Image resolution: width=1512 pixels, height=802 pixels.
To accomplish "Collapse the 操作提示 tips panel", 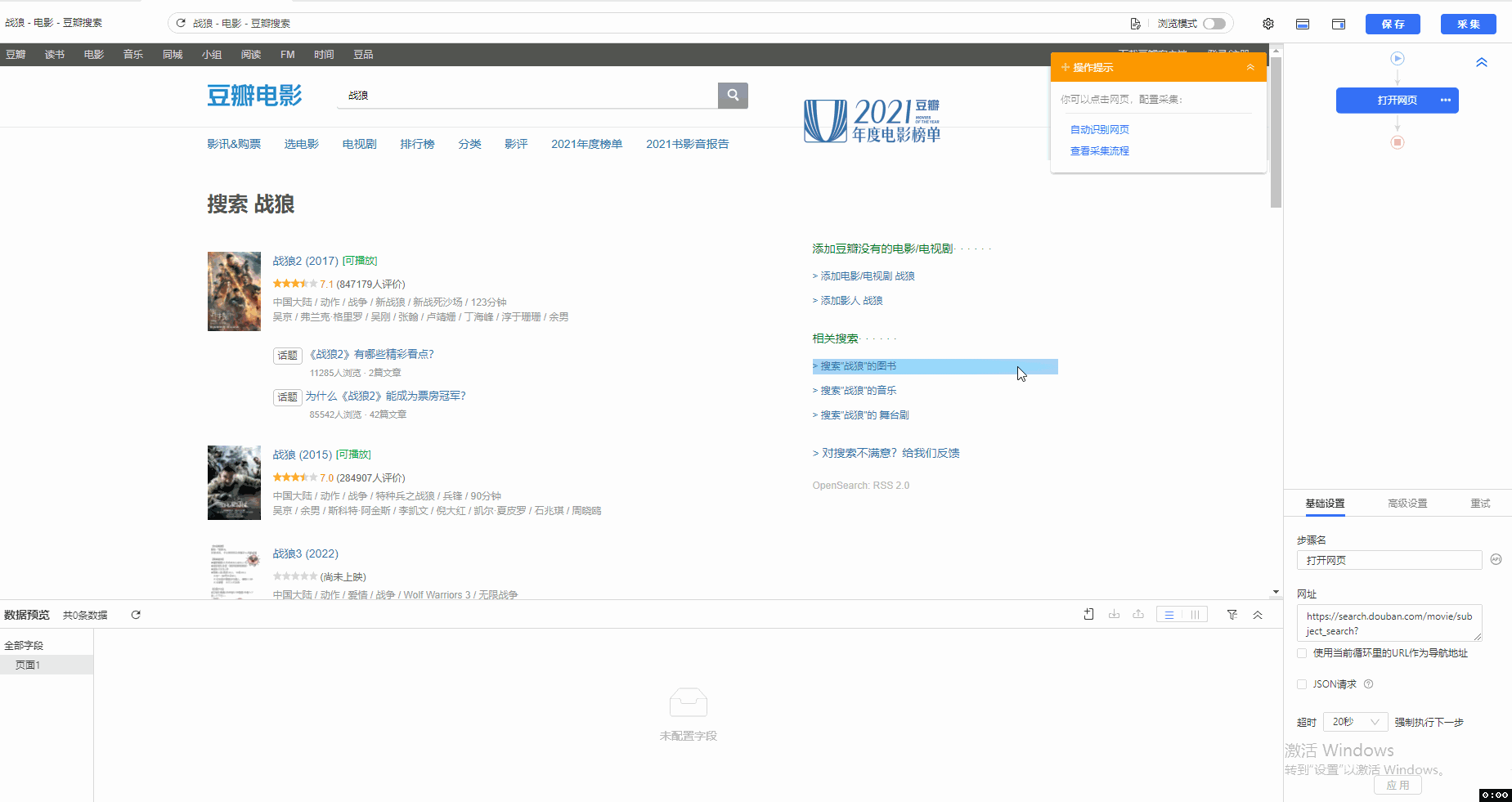I will pyautogui.click(x=1250, y=67).
